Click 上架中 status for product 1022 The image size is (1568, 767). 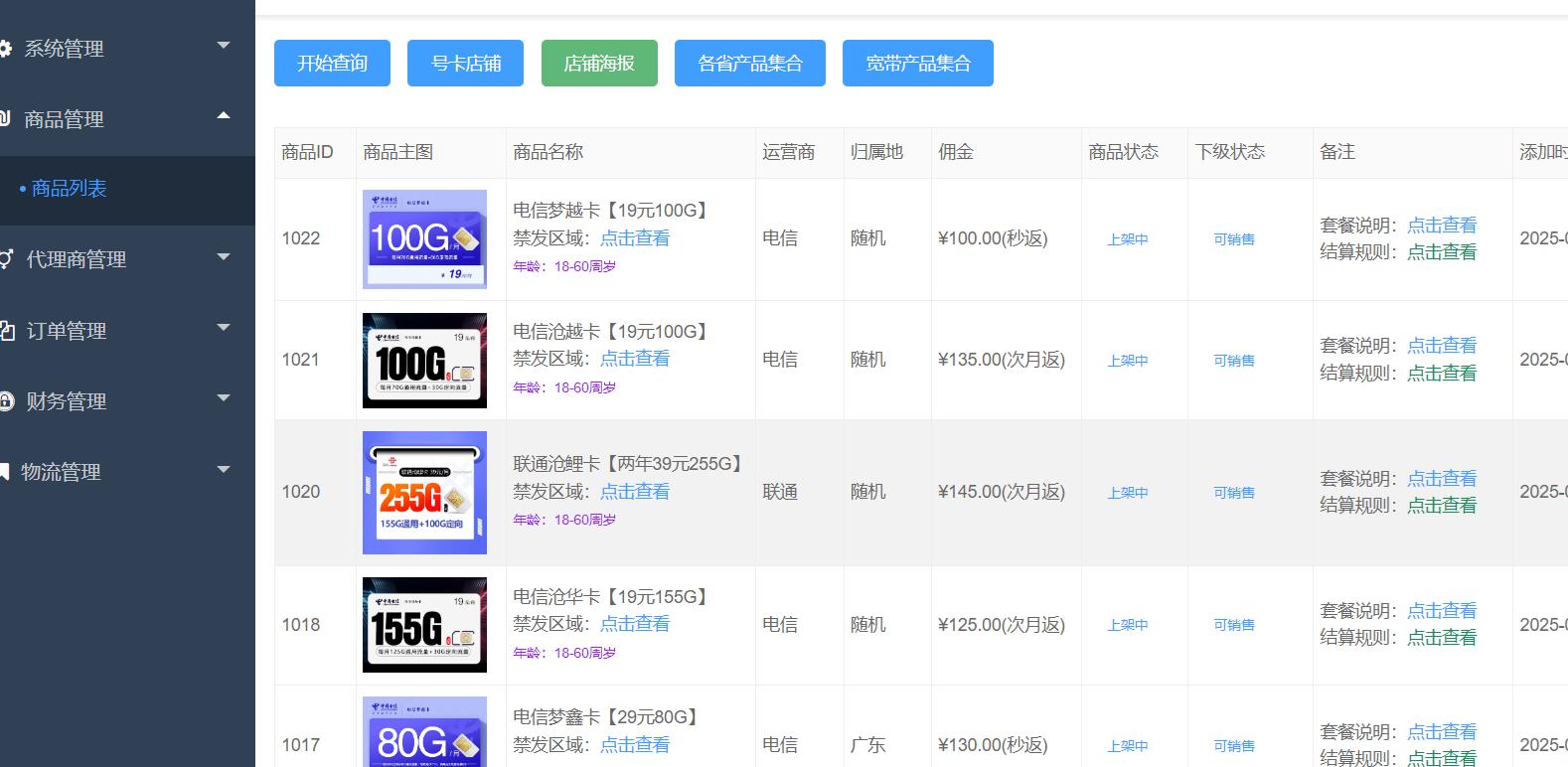pos(1128,239)
